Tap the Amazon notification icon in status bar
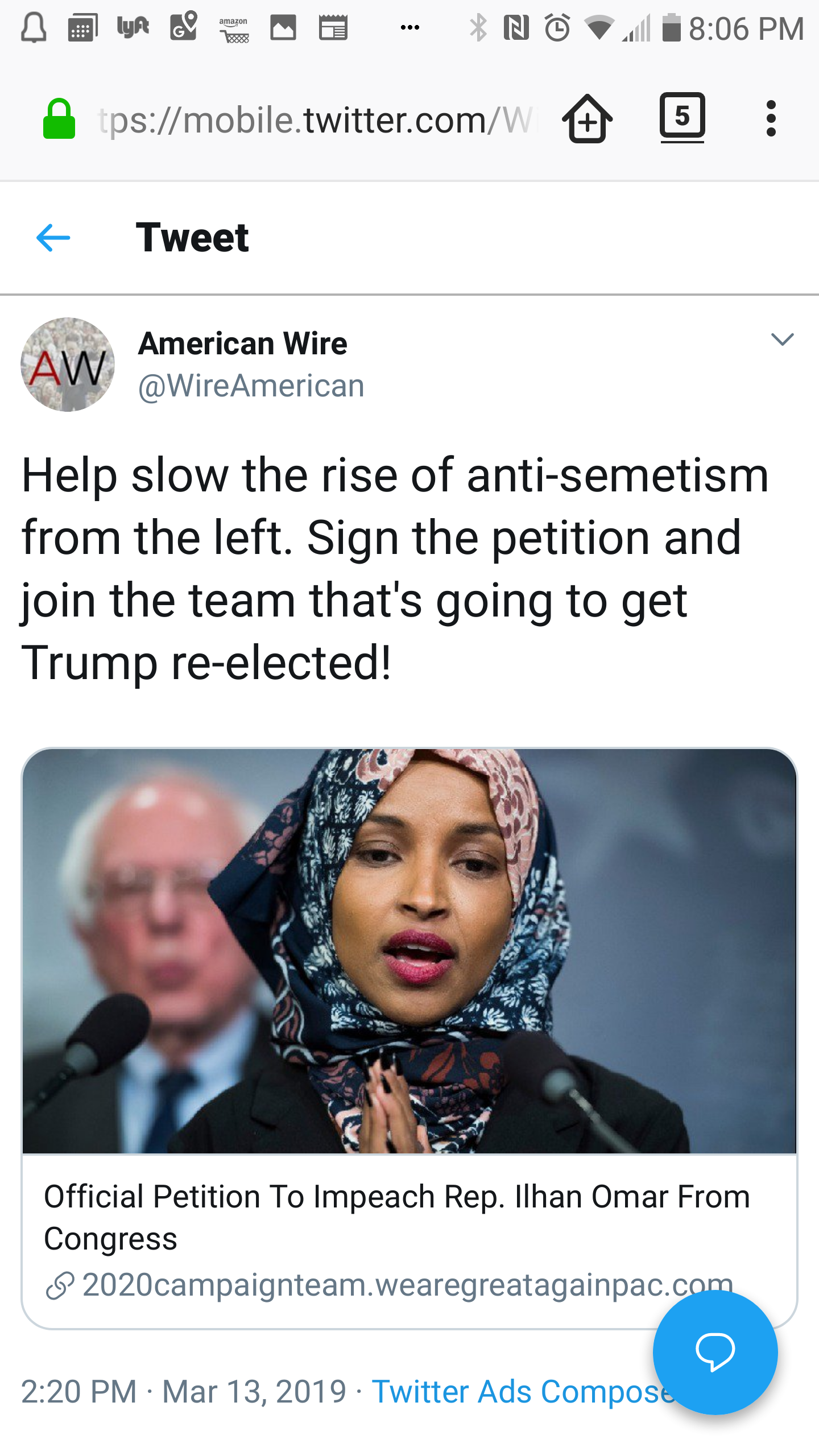819x1456 pixels. (x=234, y=28)
